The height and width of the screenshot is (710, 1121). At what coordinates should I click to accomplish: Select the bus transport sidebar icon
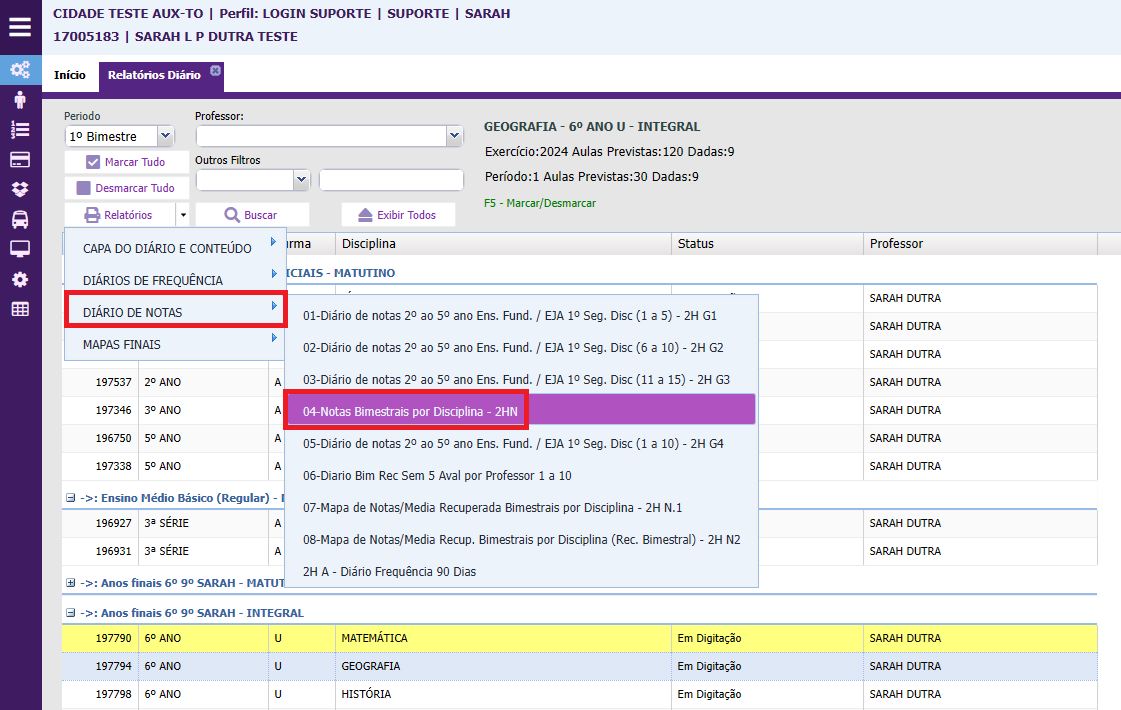pos(20,220)
